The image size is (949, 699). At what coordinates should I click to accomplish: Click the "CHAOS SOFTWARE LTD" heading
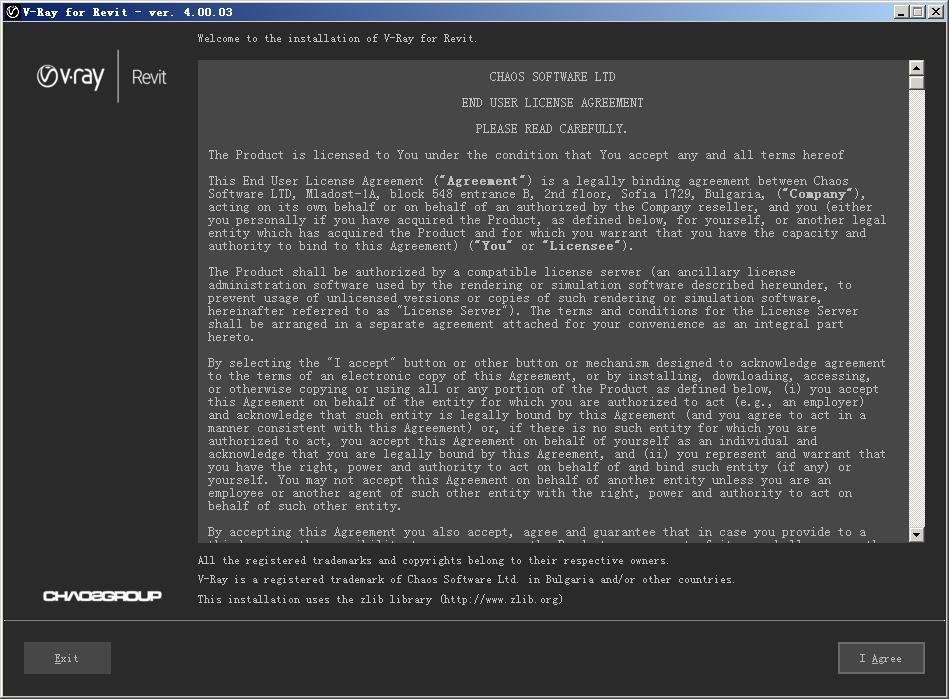[x=552, y=77]
